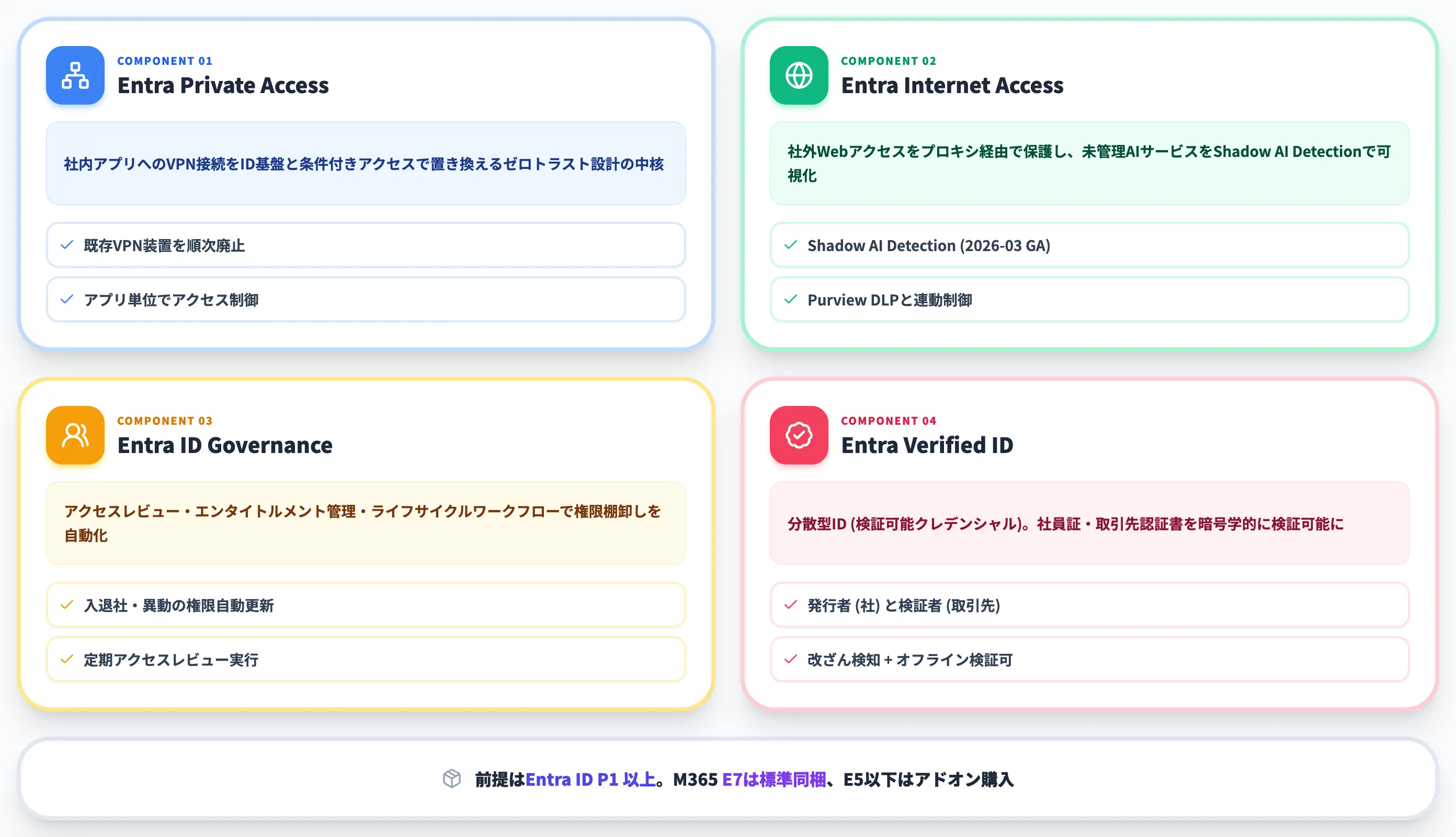Click the COMPONENT 04 label
This screenshot has width=1456, height=837.
click(x=889, y=421)
